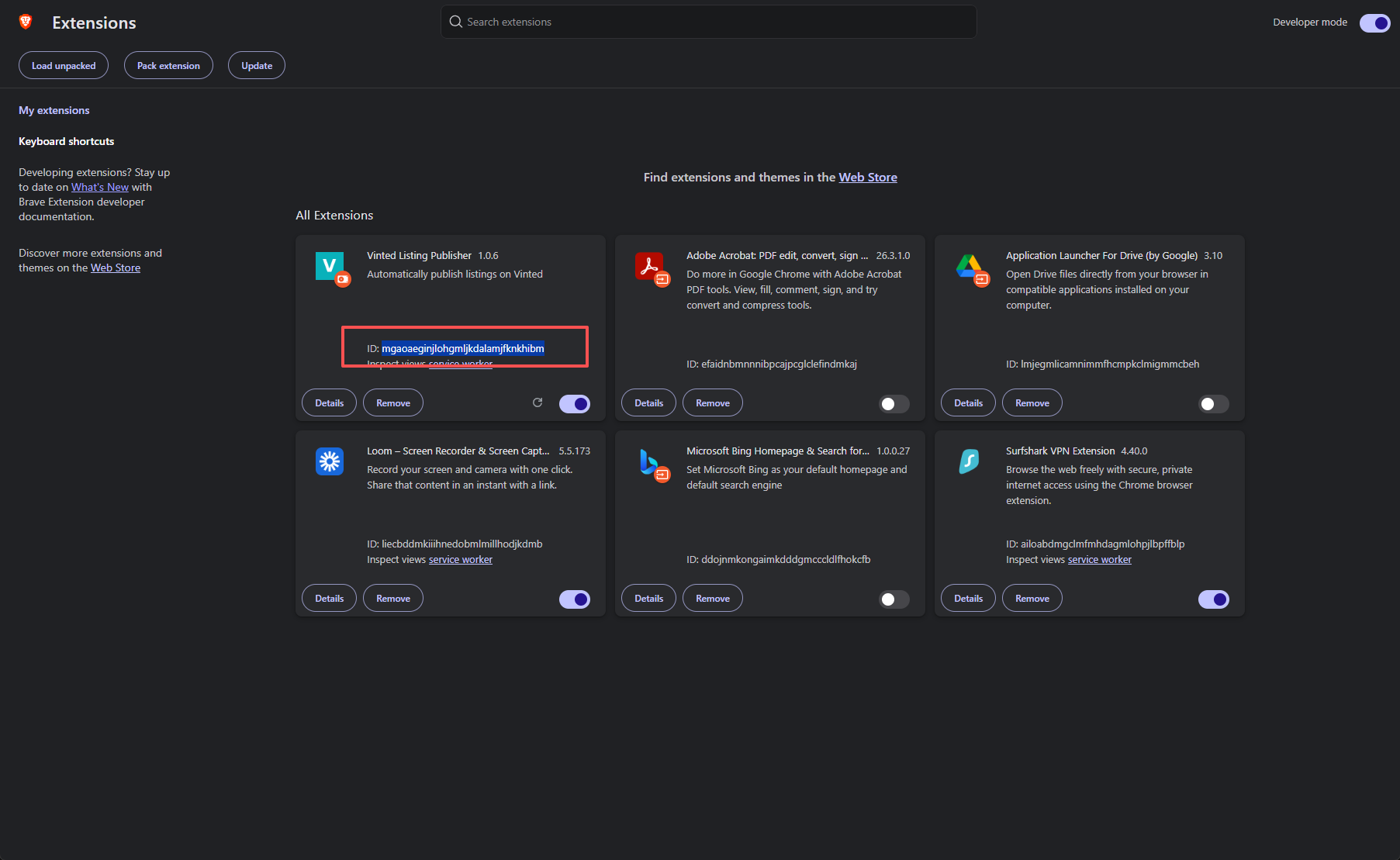Remove the Surfshark VPN Extension
The image size is (1400, 860).
click(1032, 598)
